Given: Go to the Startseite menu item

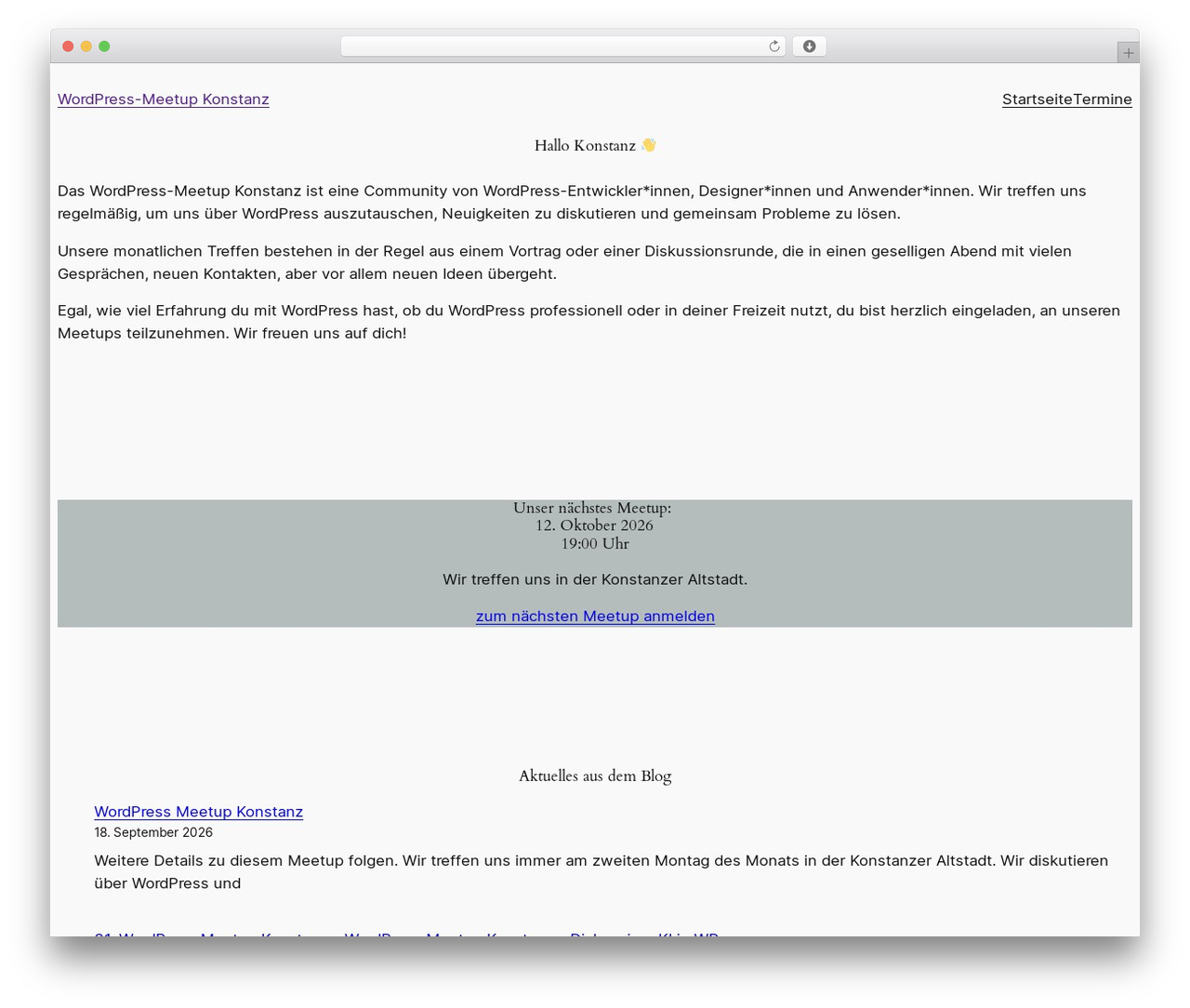Looking at the screenshot, I should coord(1038,99).
